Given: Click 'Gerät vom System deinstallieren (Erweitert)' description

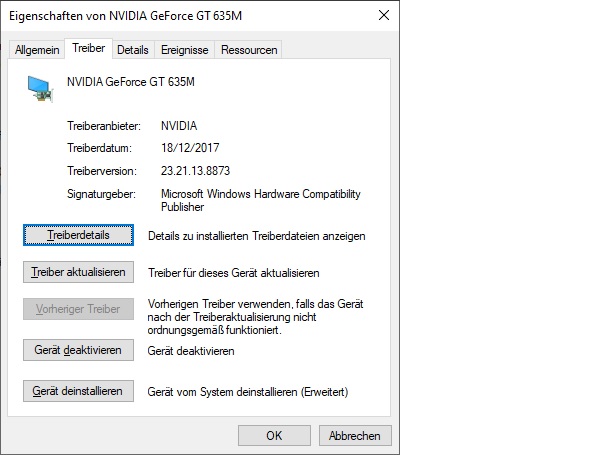Looking at the screenshot, I should [x=247, y=392].
